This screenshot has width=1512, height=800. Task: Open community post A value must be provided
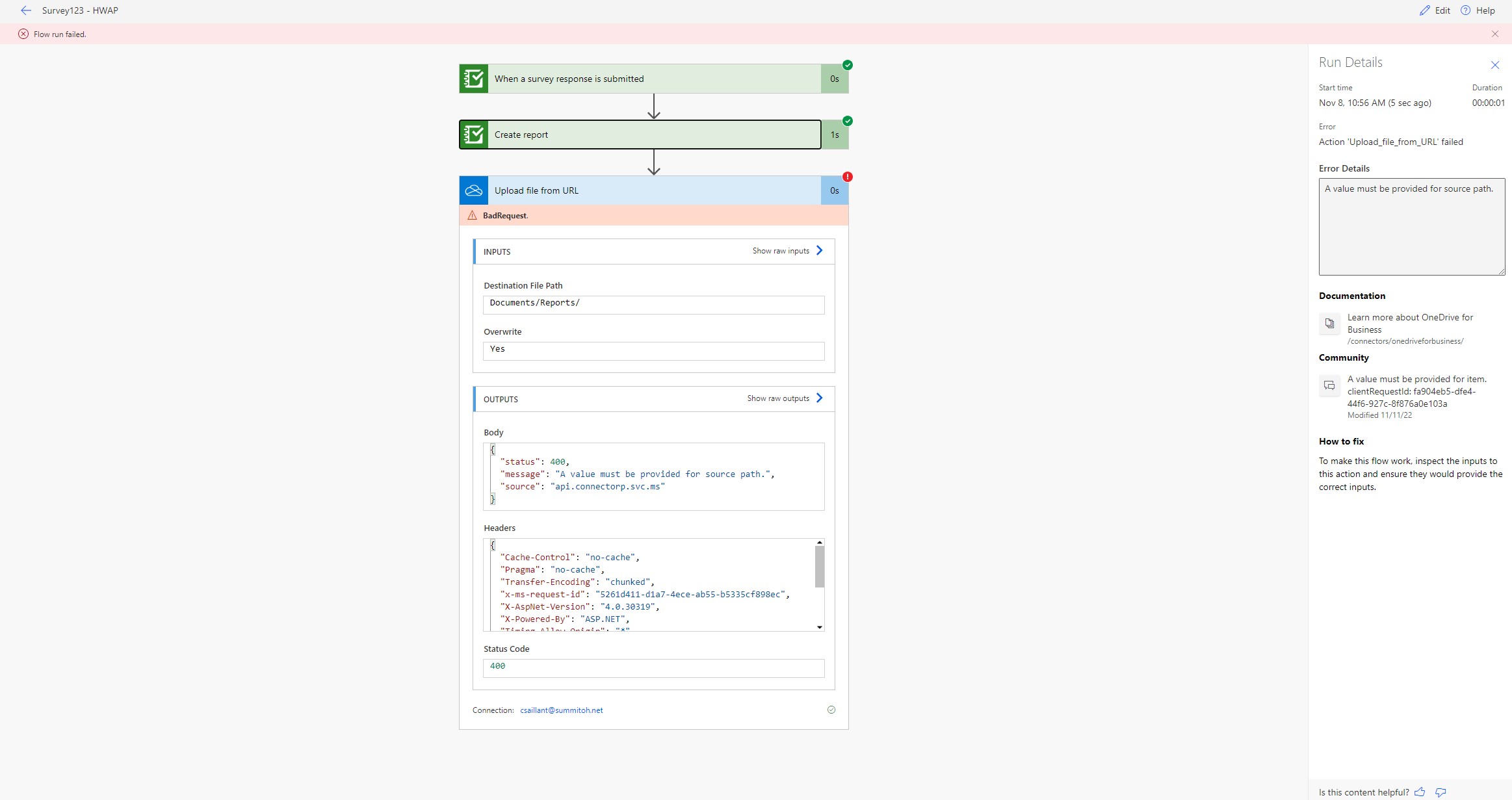tap(1416, 391)
